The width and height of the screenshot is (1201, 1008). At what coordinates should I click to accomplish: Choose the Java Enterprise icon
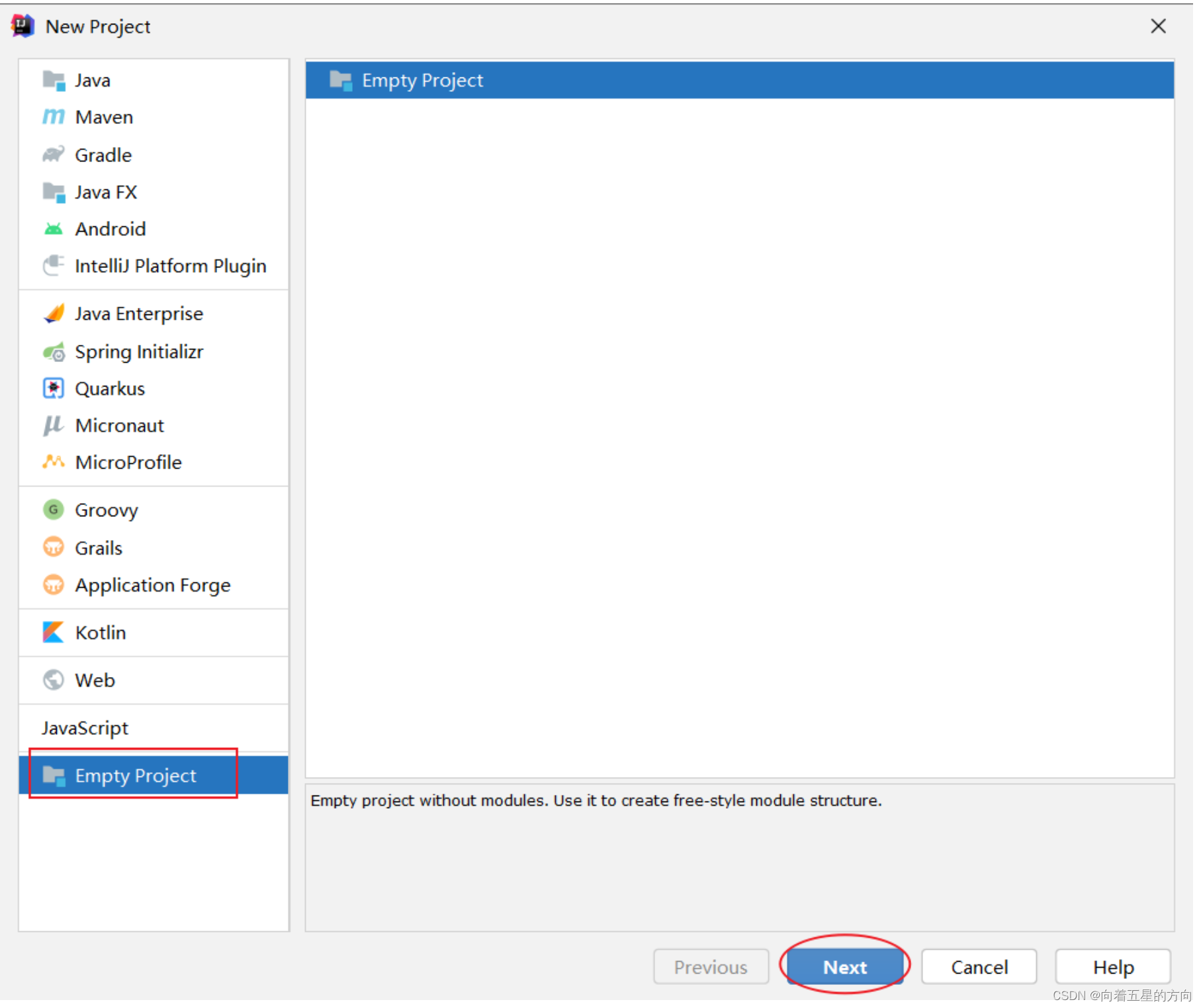coord(54,314)
